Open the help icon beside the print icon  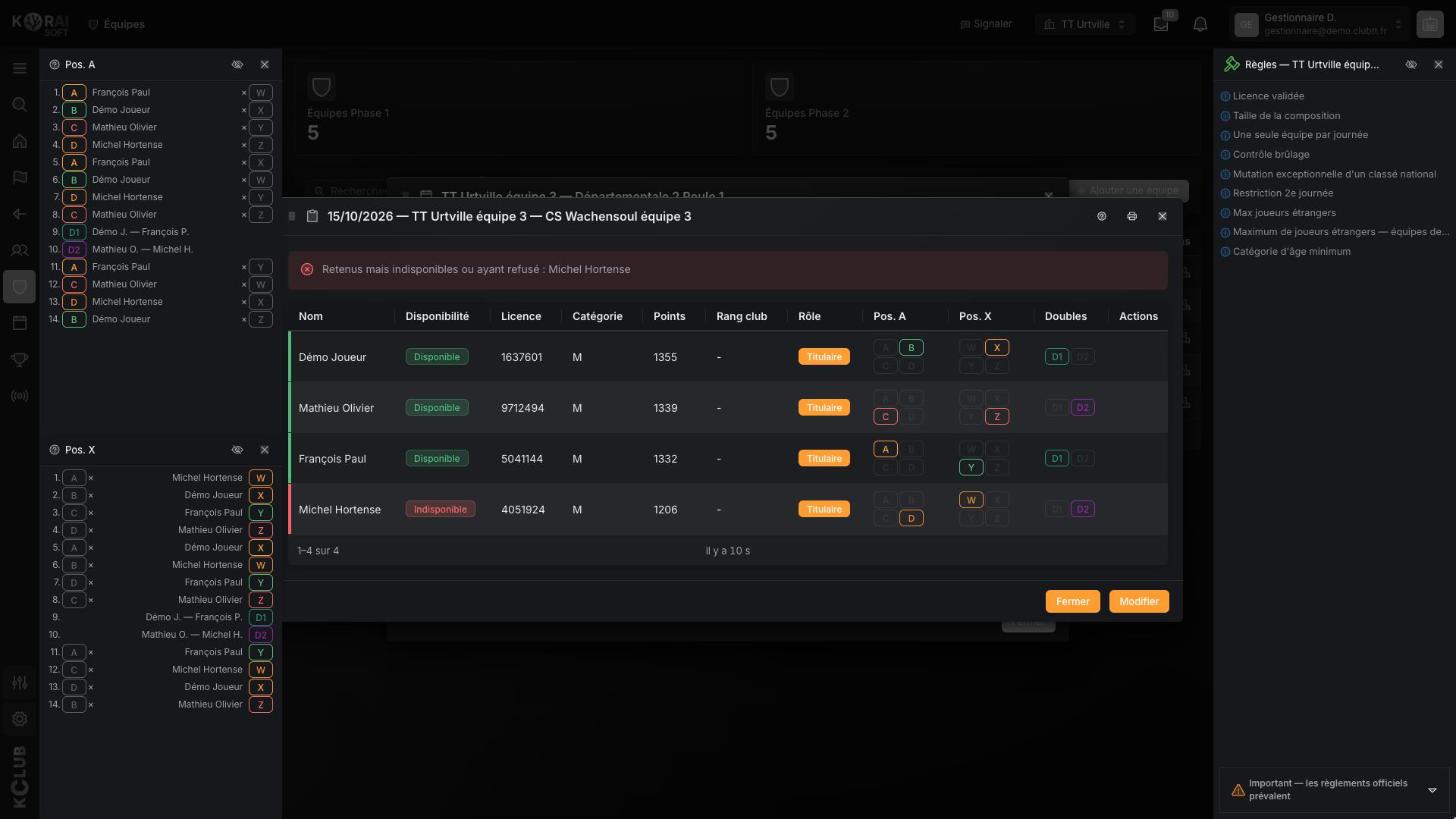[1102, 216]
